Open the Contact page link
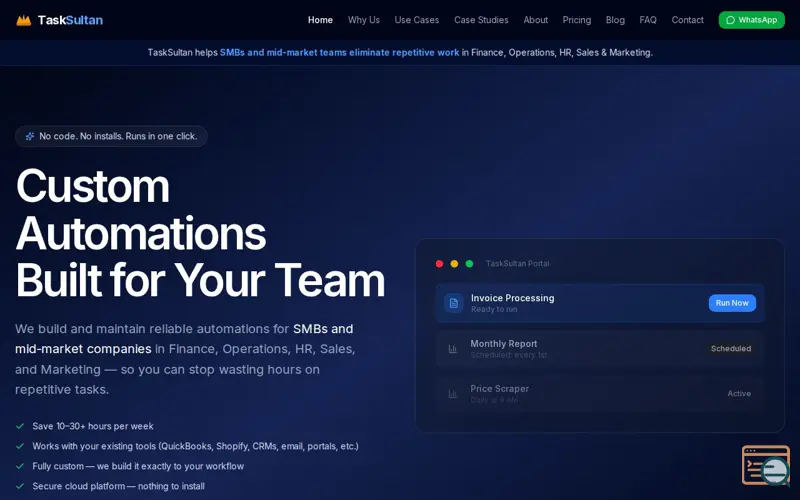The height and width of the screenshot is (500, 800). [687, 20]
